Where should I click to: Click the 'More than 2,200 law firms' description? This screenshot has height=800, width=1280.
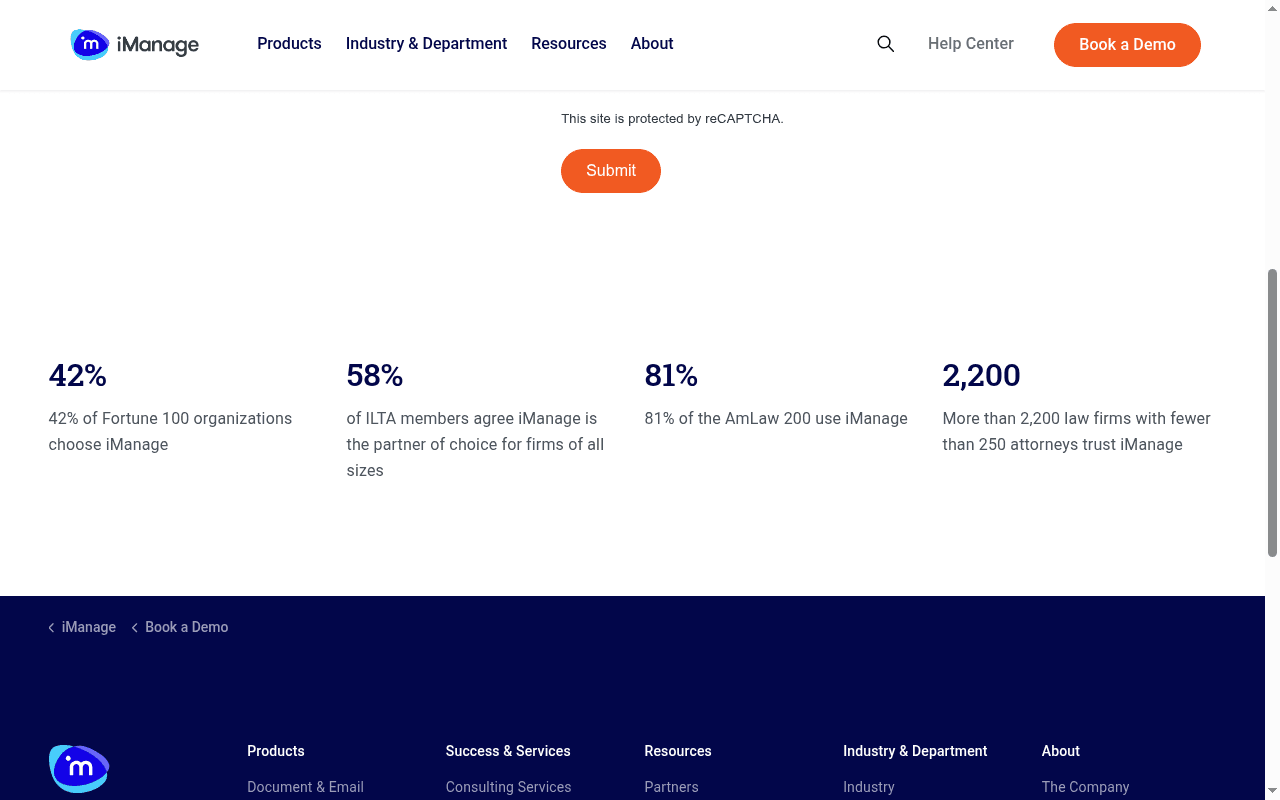(1076, 432)
